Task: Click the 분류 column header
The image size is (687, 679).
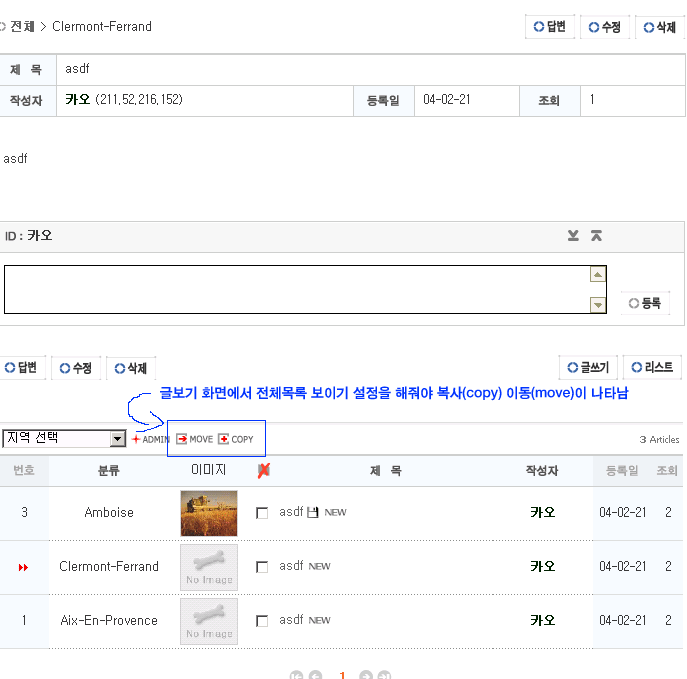Action: [x=108, y=470]
